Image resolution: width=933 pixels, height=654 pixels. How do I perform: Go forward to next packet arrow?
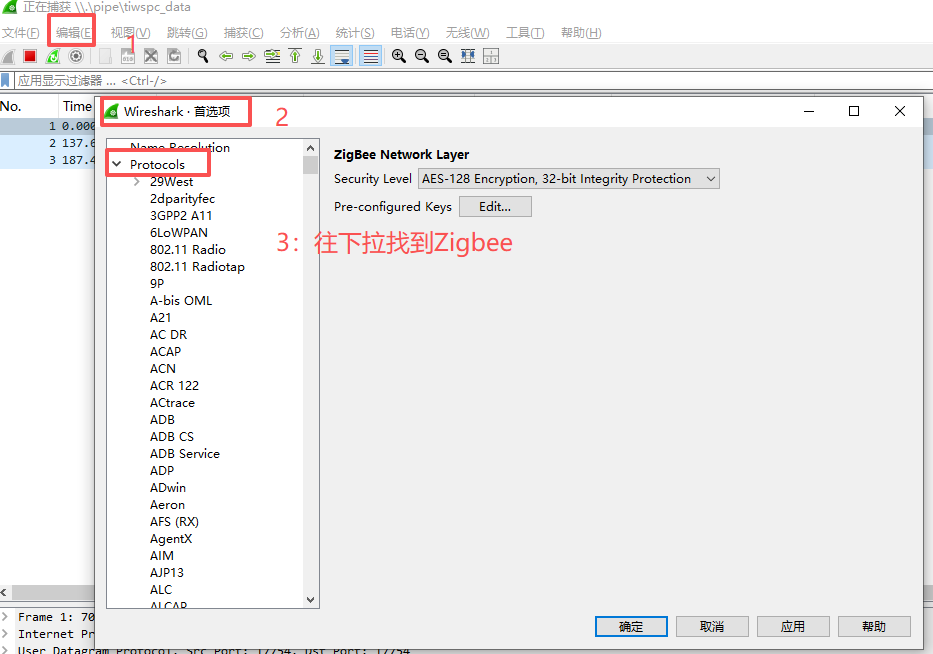point(249,57)
